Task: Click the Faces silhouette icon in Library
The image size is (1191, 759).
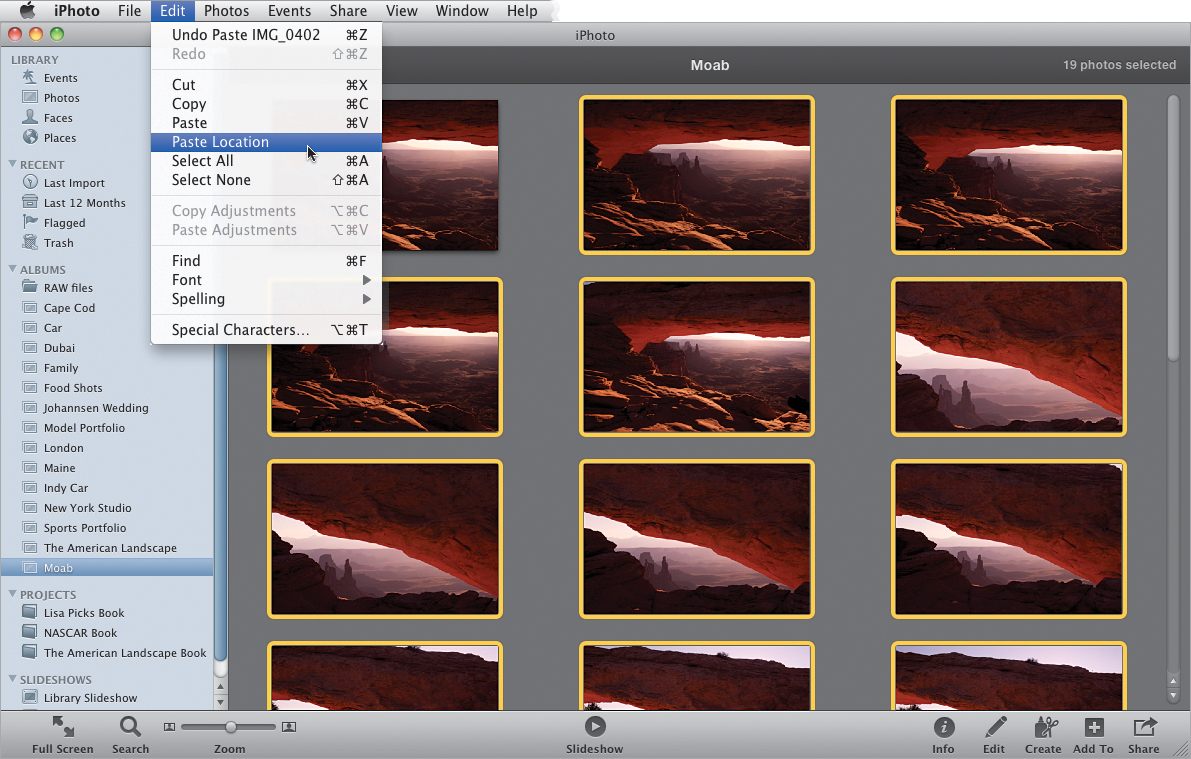Action: coord(30,117)
